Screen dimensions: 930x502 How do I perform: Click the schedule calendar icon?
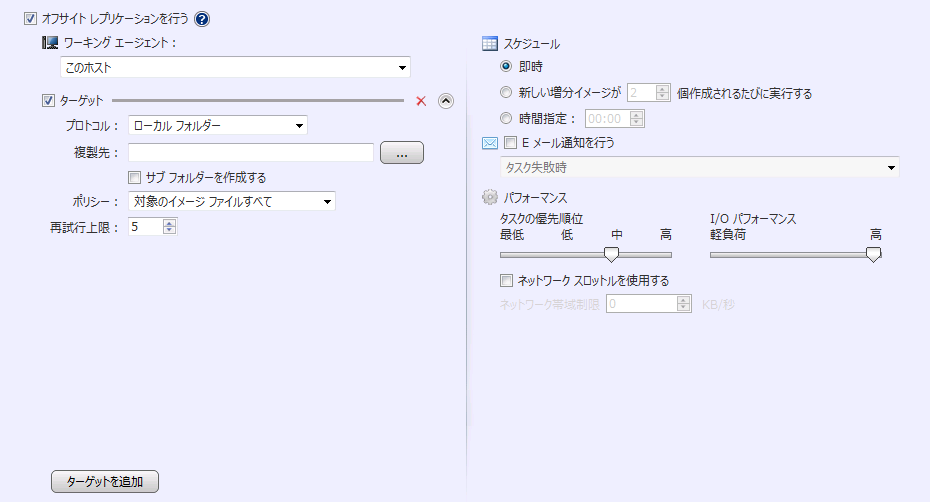[490, 44]
